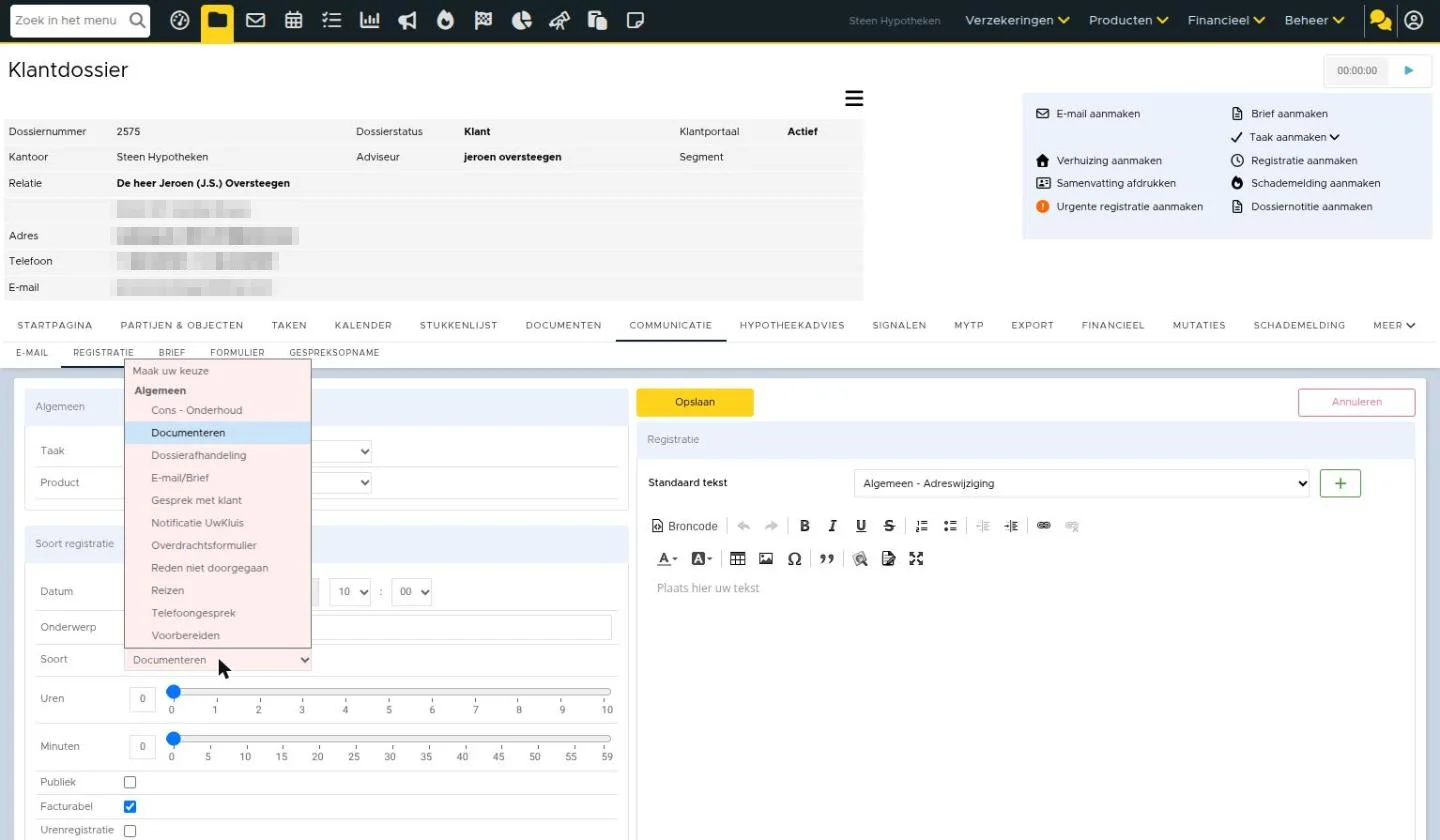Toggle the Publiek checkbox
Image resolution: width=1440 pixels, height=840 pixels.
(x=130, y=782)
